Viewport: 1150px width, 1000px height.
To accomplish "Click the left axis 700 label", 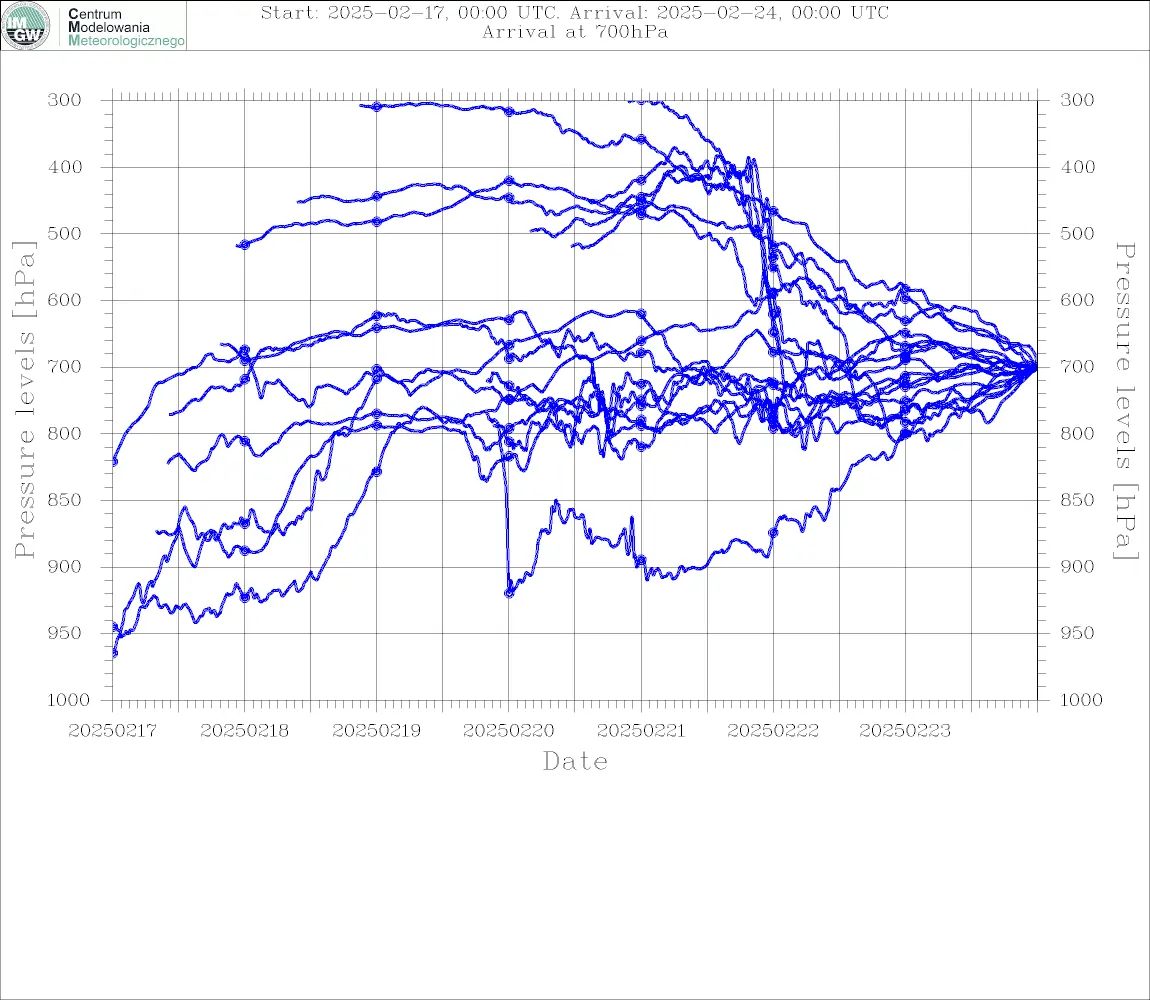I will [65, 367].
